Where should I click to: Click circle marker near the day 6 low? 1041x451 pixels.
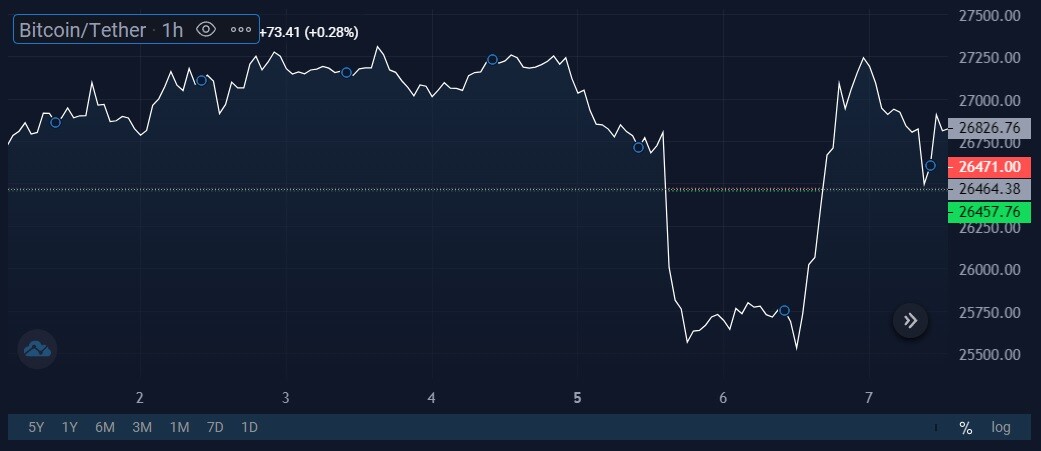click(784, 310)
